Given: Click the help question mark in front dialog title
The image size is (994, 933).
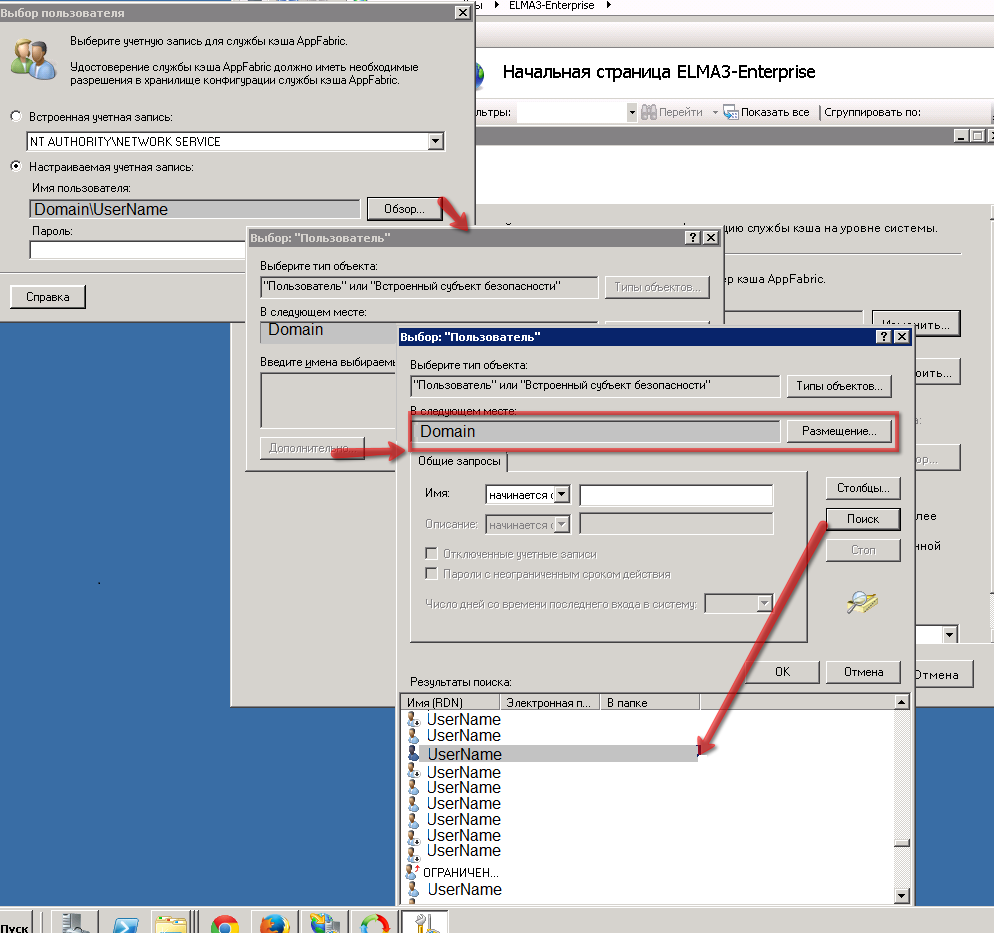Looking at the screenshot, I should (x=883, y=338).
